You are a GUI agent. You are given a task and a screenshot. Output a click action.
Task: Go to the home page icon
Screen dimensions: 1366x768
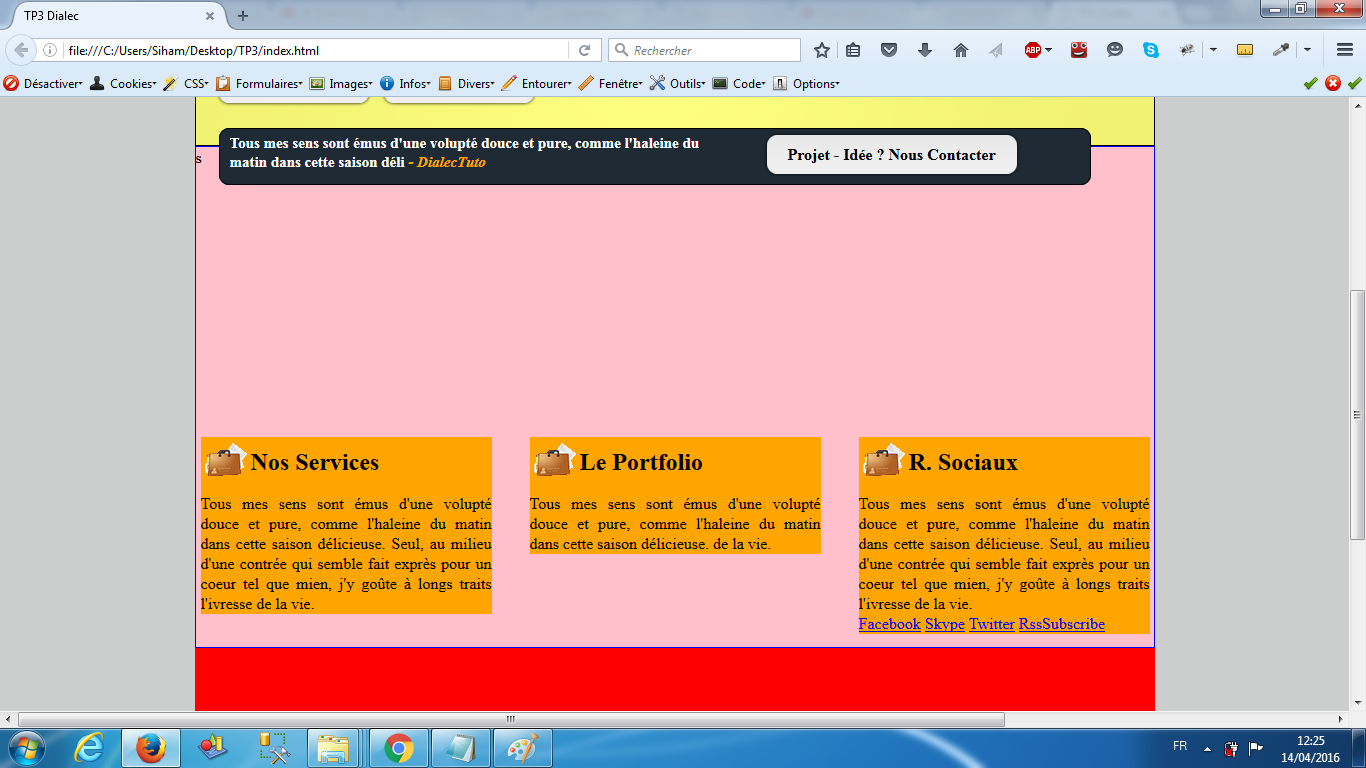tap(960, 50)
